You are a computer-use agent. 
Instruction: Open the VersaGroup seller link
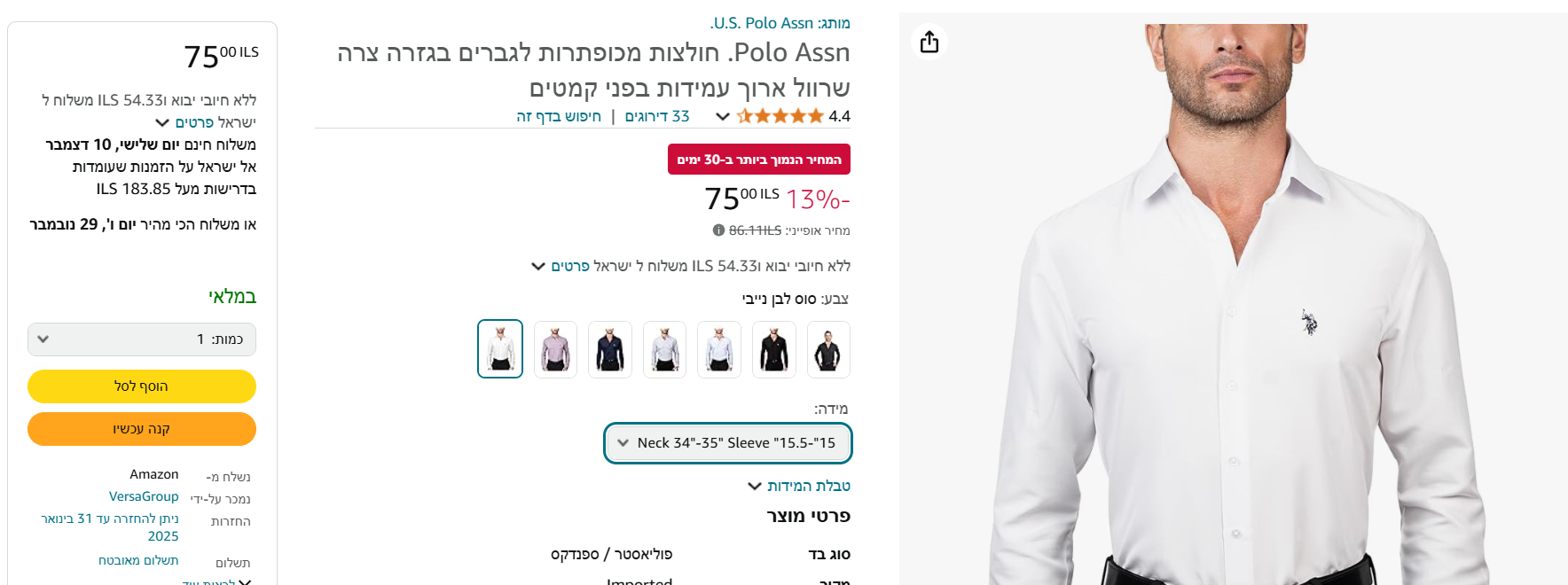(x=144, y=496)
